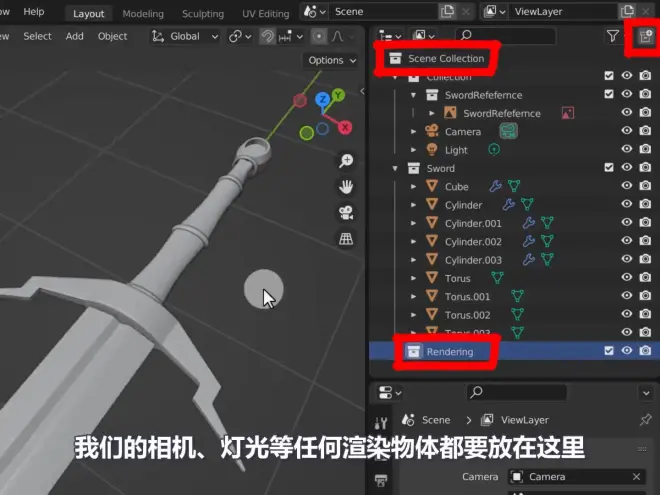Image resolution: width=660 pixels, height=495 pixels.
Task: Hide Cylinder.001 with its eye icon
Action: pos(627,222)
